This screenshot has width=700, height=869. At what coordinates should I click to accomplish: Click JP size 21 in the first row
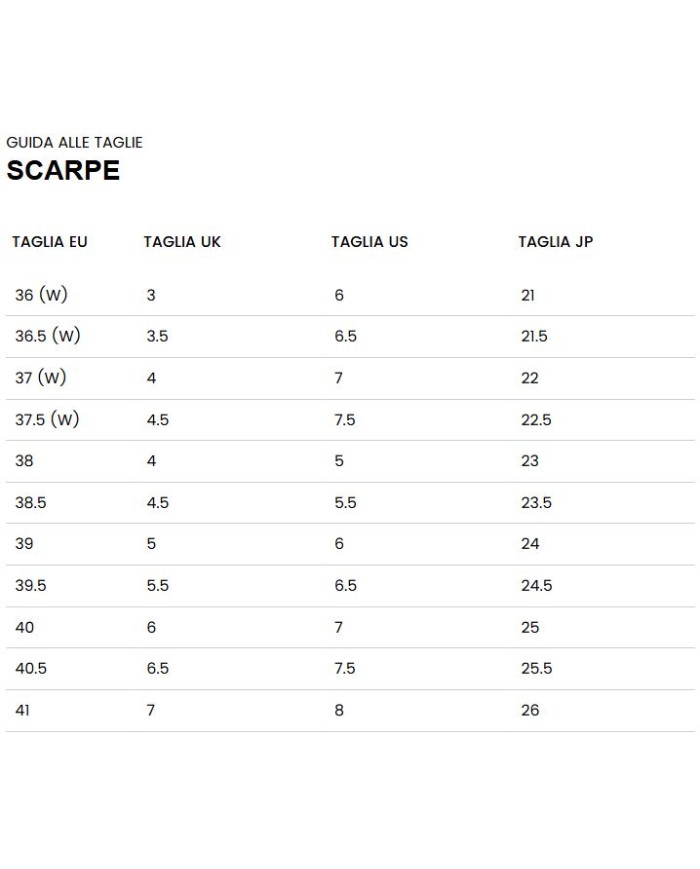pyautogui.click(x=528, y=295)
